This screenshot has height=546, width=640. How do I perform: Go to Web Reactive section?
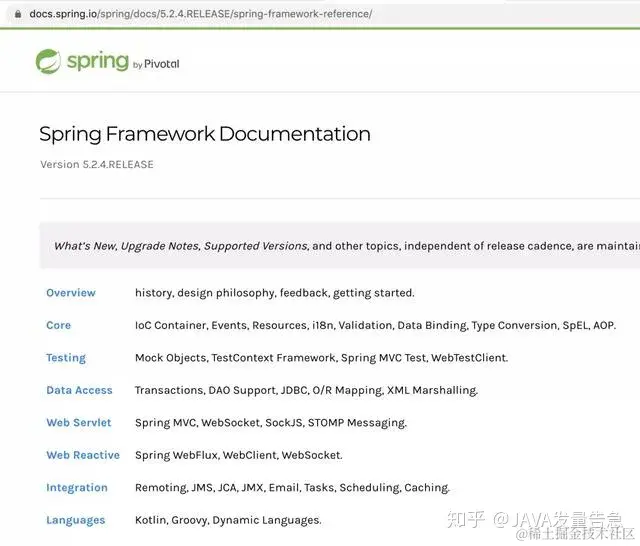(83, 455)
